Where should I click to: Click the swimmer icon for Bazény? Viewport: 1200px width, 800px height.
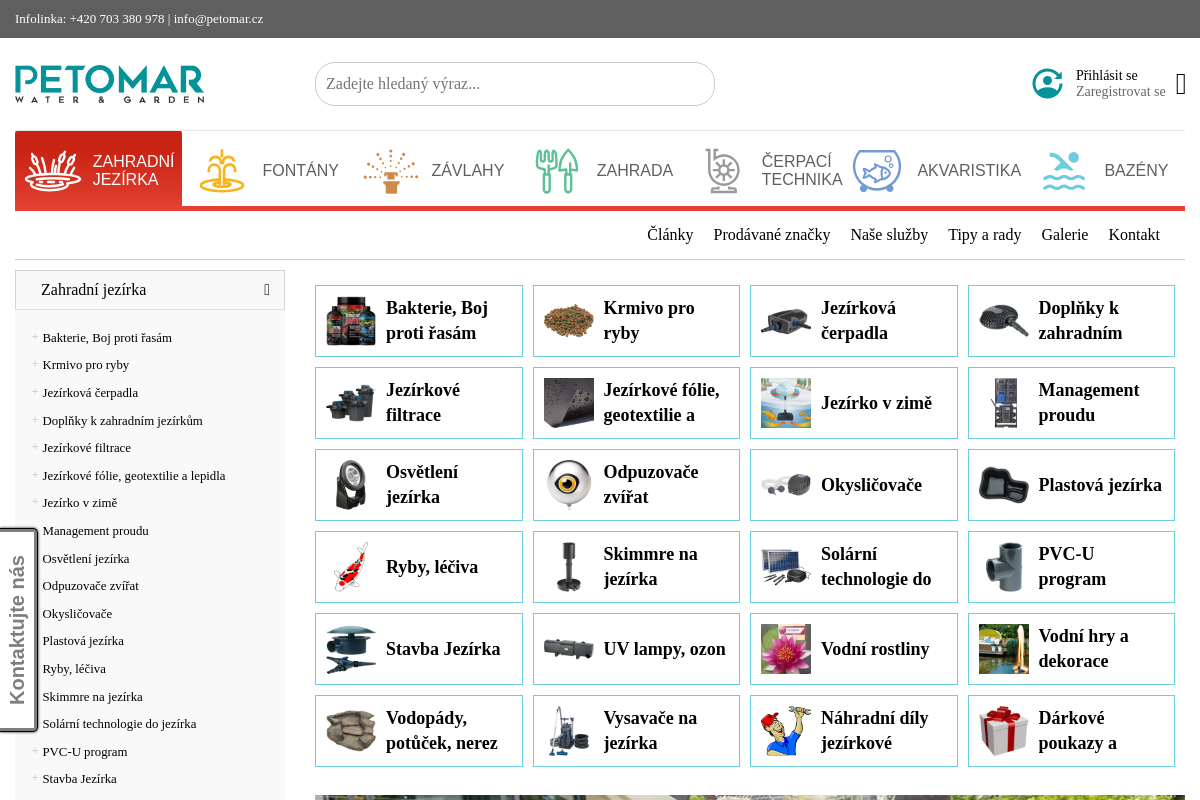1064,171
